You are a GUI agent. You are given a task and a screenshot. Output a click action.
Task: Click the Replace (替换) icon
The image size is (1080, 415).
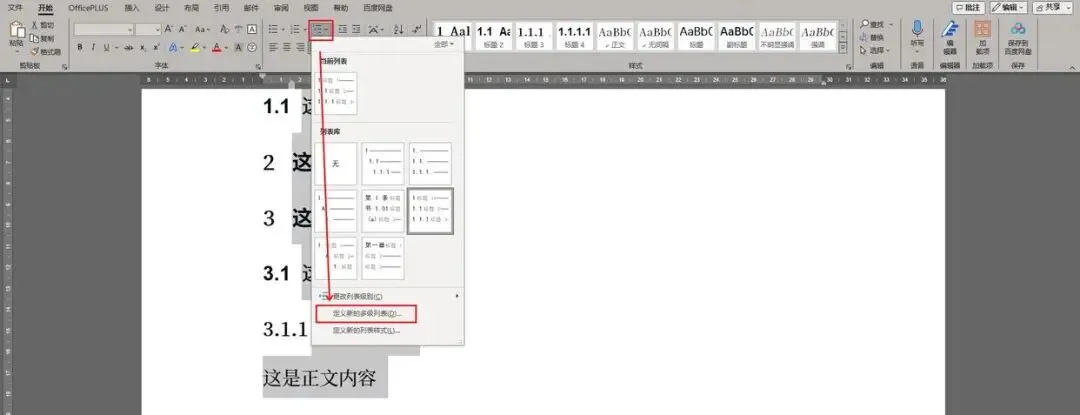tap(864, 37)
